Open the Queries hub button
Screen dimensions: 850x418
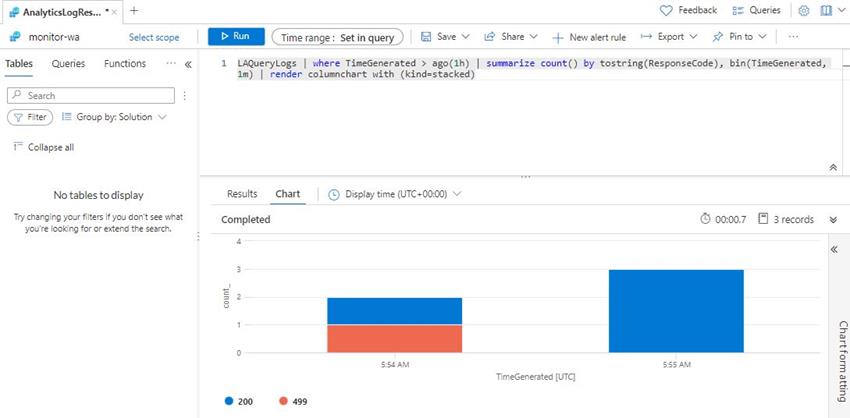click(756, 10)
